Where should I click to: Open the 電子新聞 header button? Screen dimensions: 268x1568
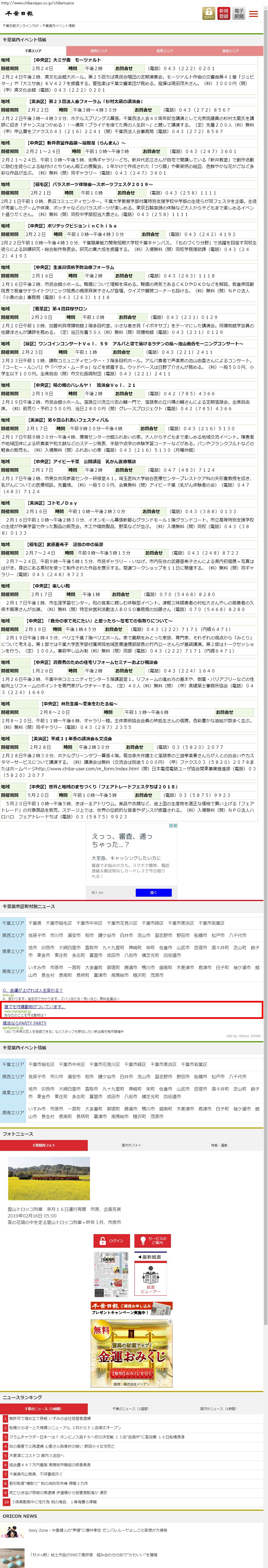(x=239, y=13)
